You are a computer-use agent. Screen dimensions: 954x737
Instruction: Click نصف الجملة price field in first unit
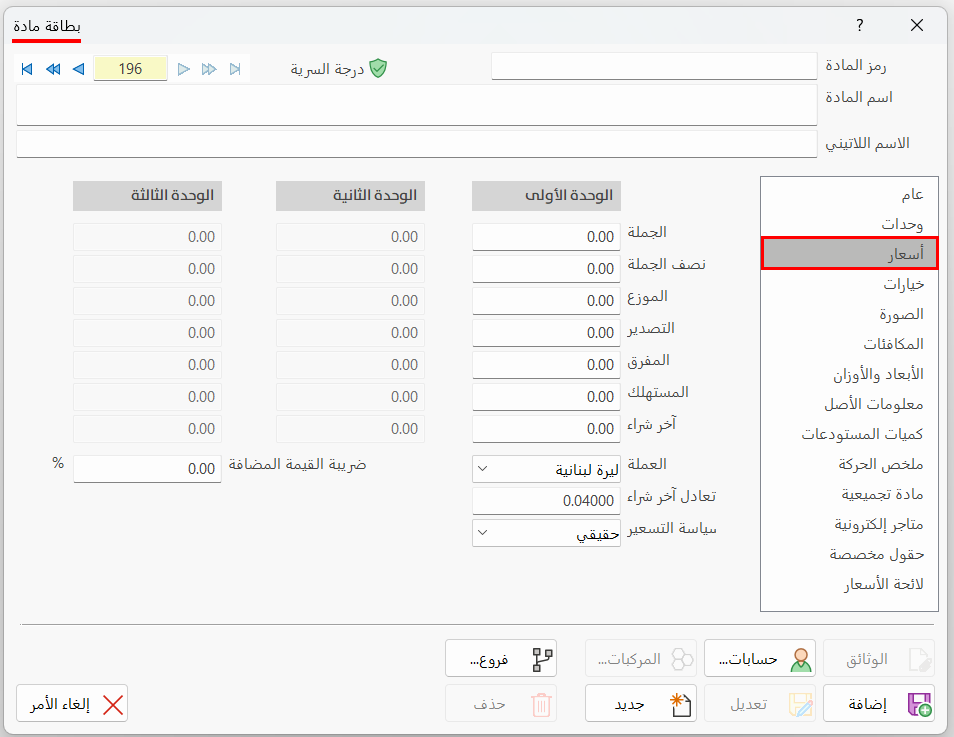point(546,268)
